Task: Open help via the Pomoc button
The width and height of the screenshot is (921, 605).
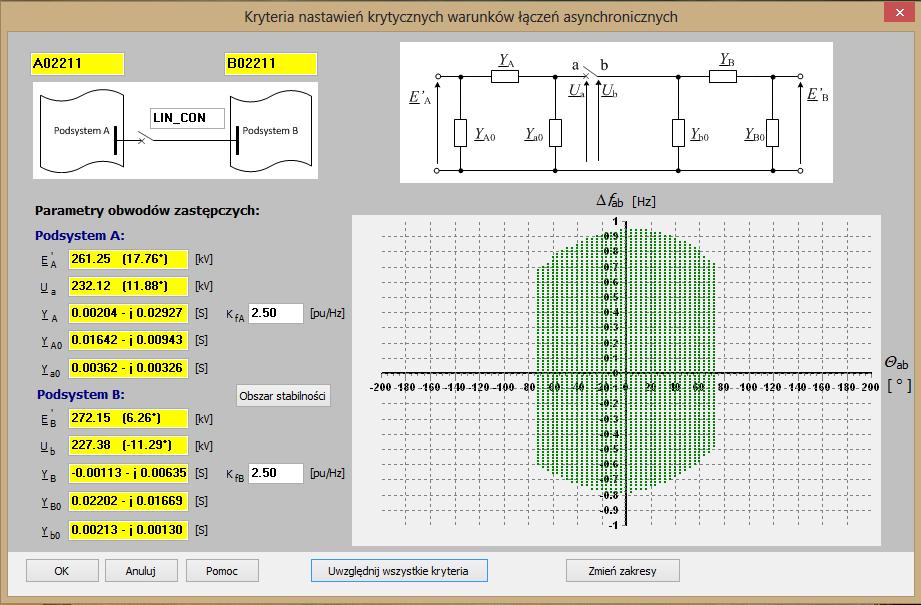Action: point(222,570)
